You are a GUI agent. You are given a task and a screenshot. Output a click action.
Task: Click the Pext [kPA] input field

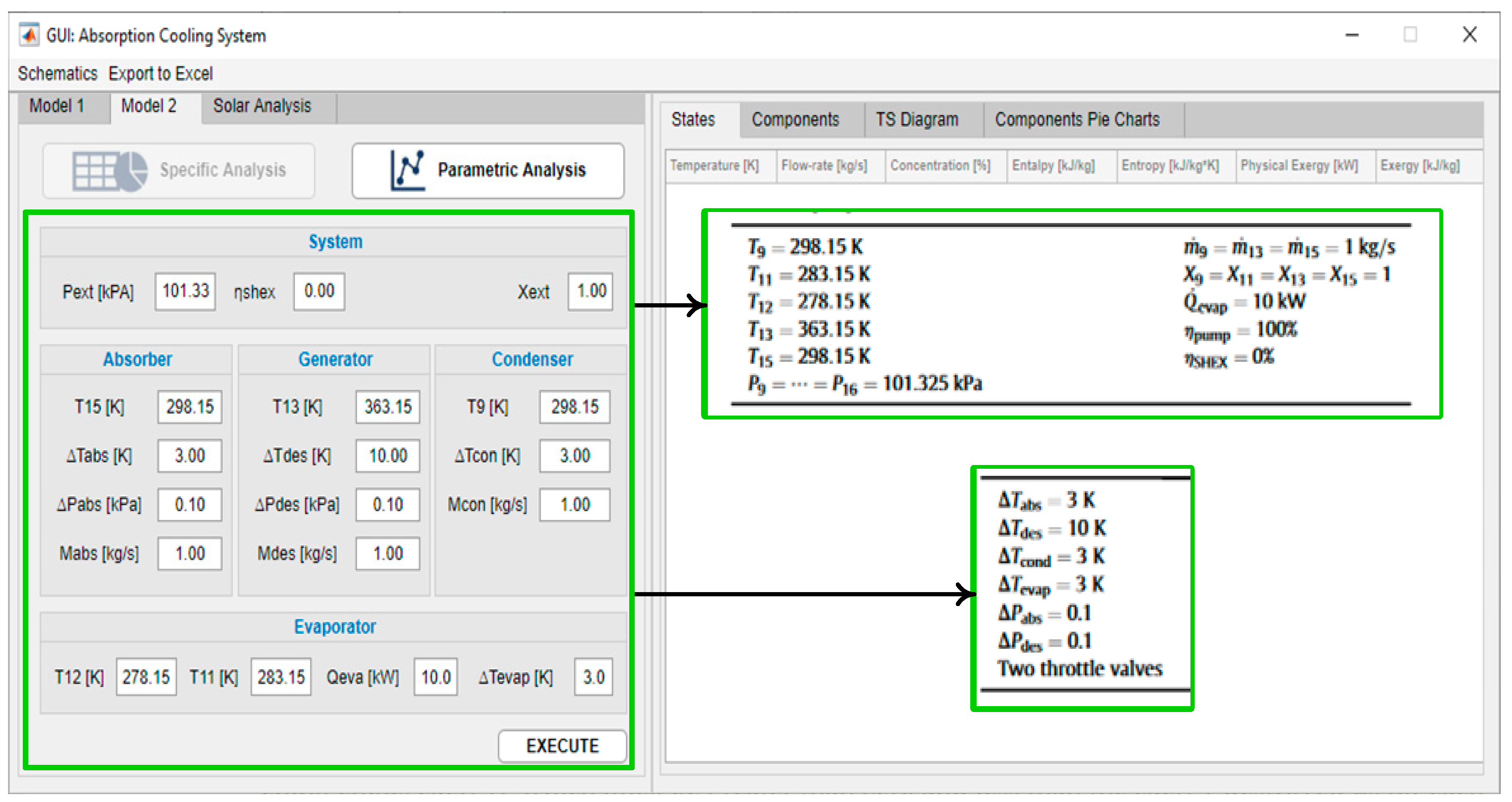[186, 291]
